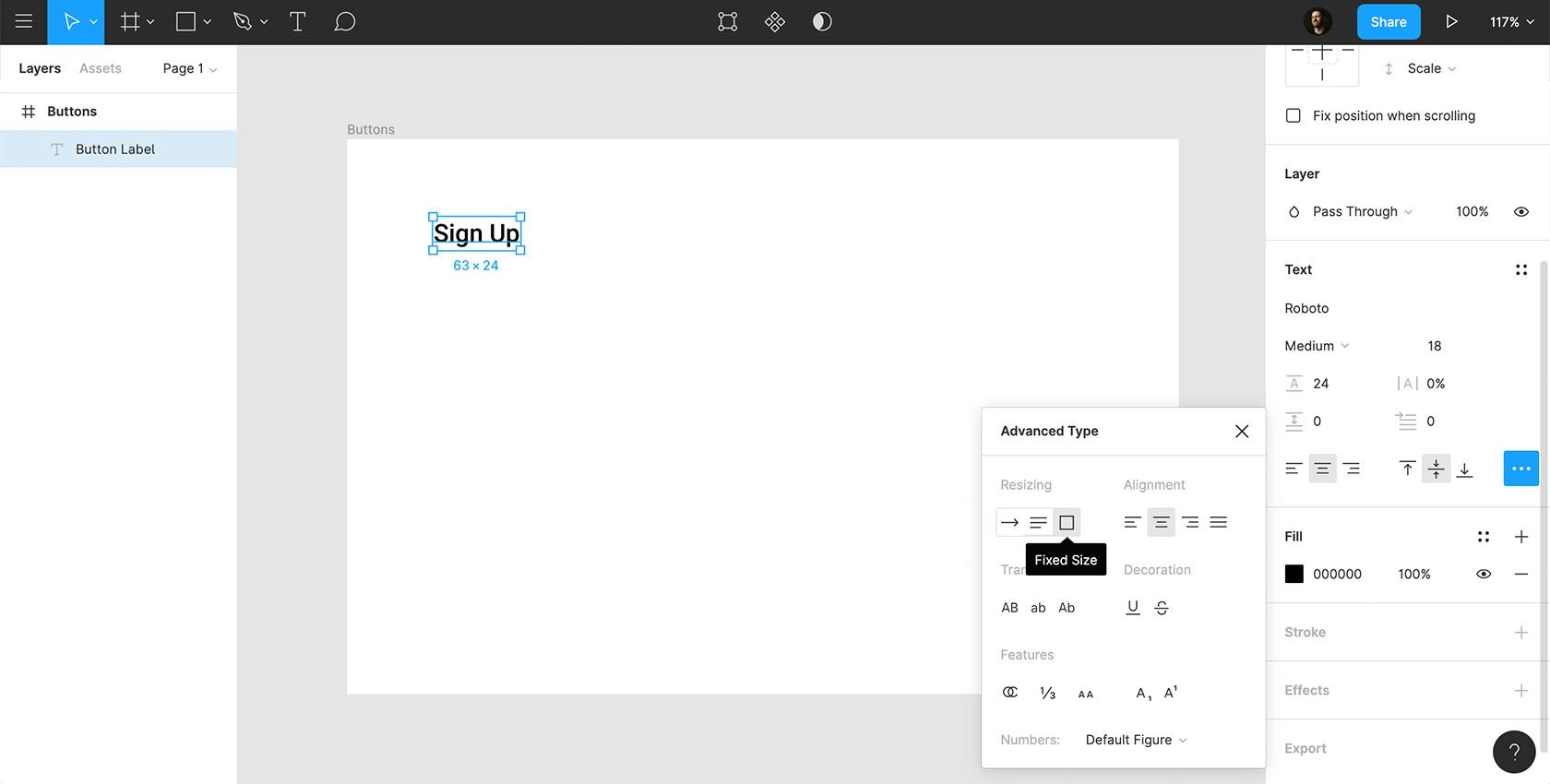This screenshot has height=784, width=1550.
Task: Click the Add Comment tool
Action: pos(344,22)
